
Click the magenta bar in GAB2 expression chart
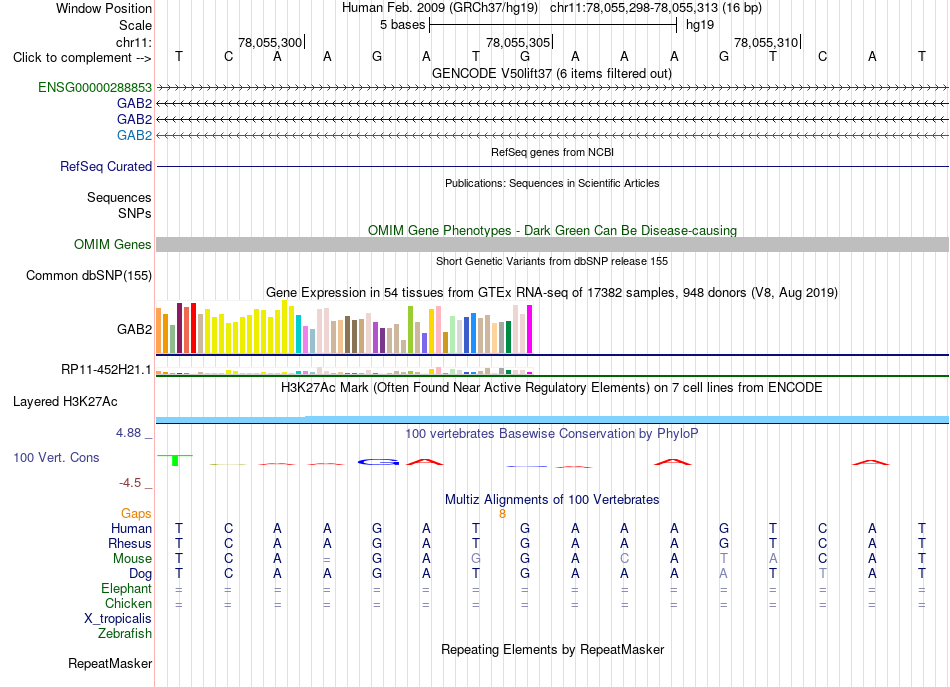click(530, 329)
